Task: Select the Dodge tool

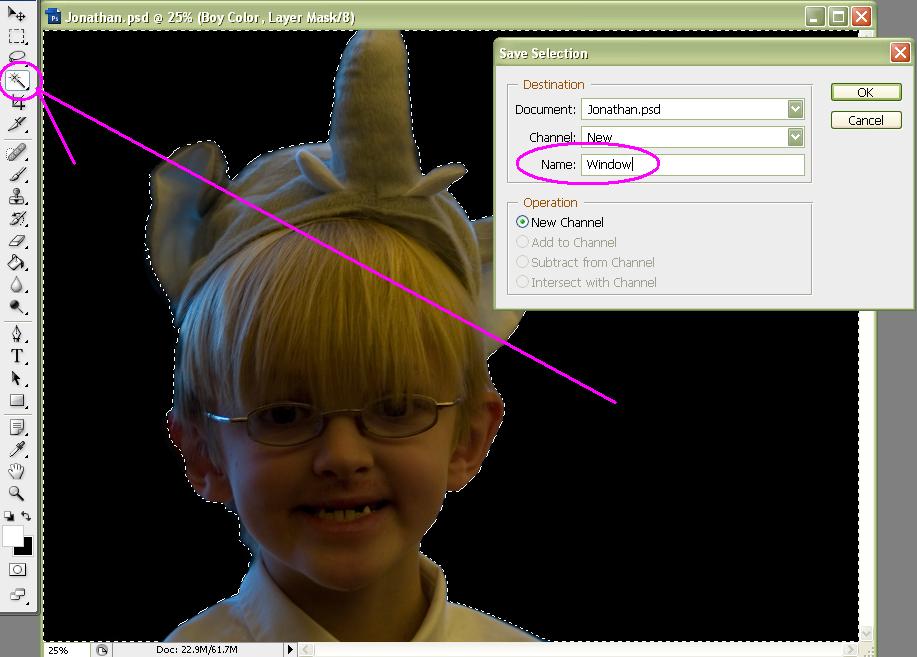Action: [16, 307]
